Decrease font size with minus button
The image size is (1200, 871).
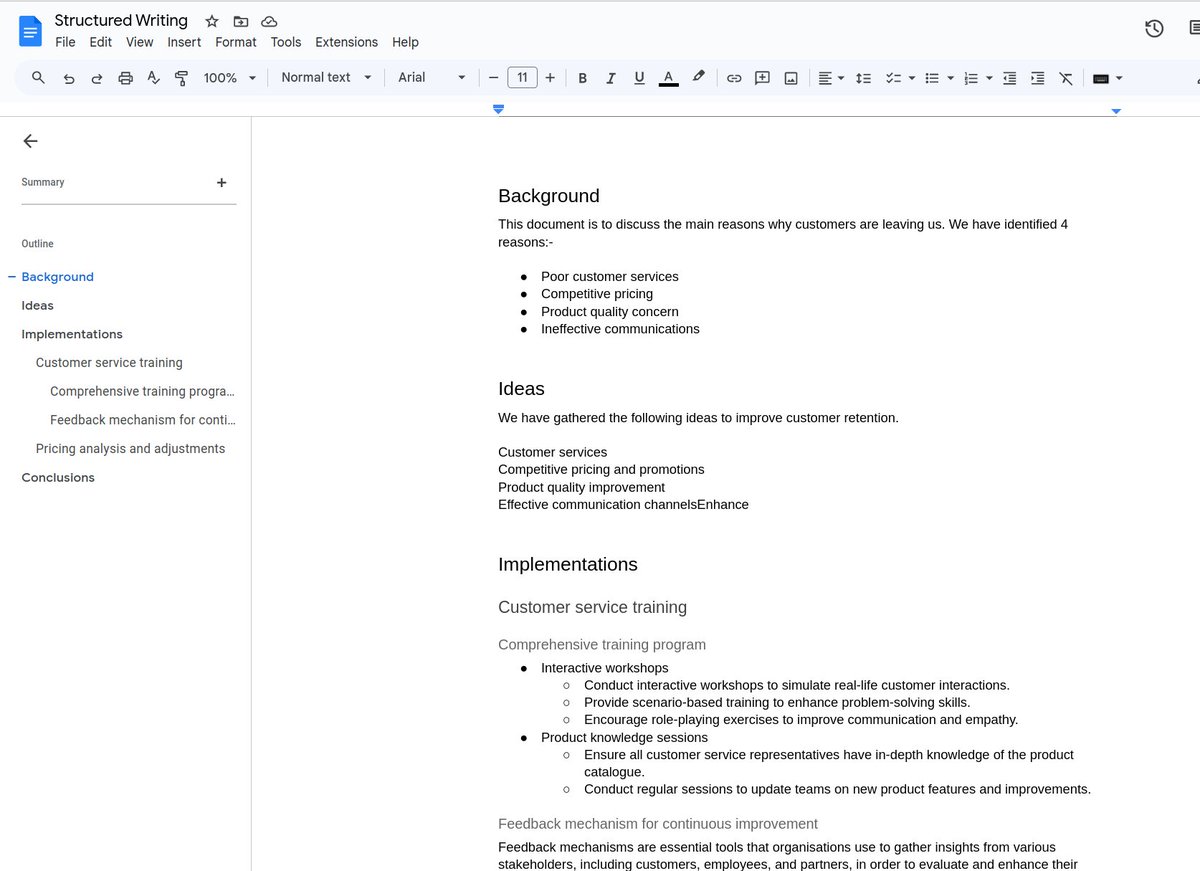click(x=493, y=77)
